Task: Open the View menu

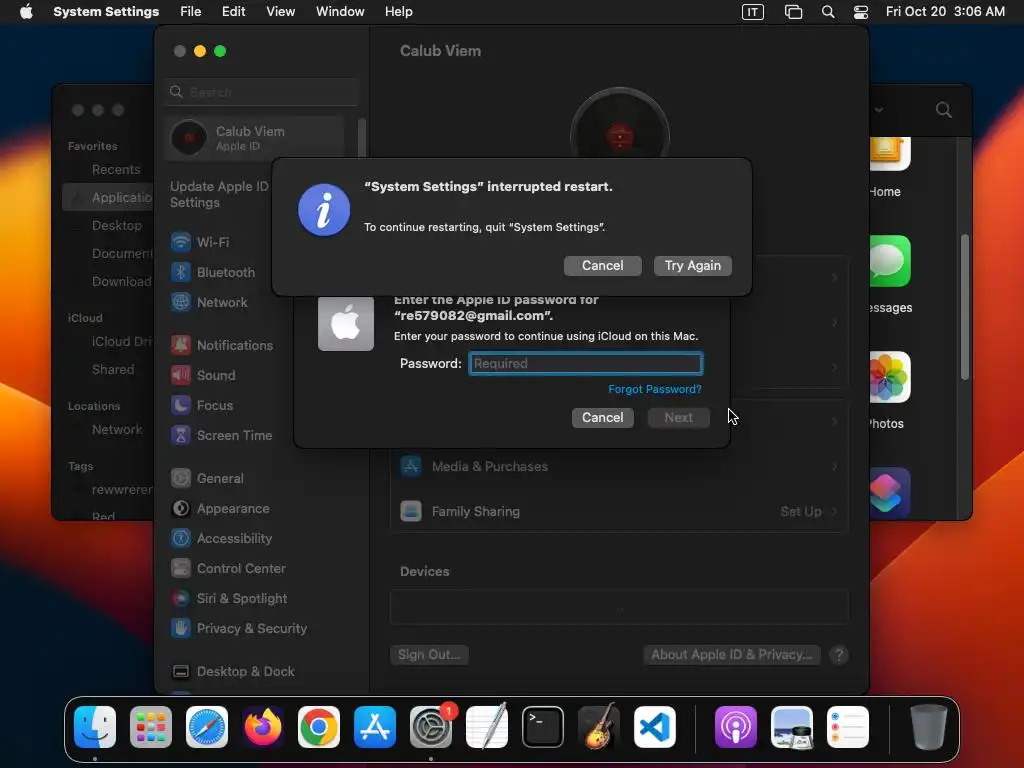Action: click(280, 12)
